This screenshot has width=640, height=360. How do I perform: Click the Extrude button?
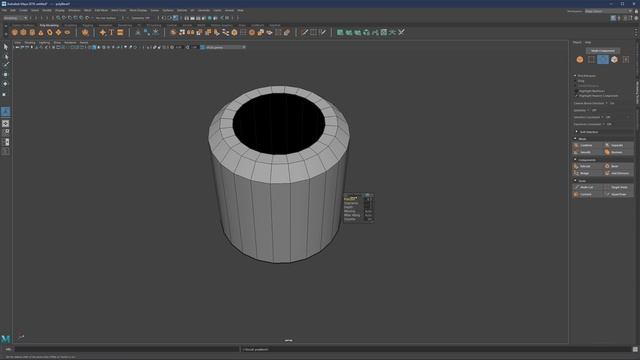point(588,167)
